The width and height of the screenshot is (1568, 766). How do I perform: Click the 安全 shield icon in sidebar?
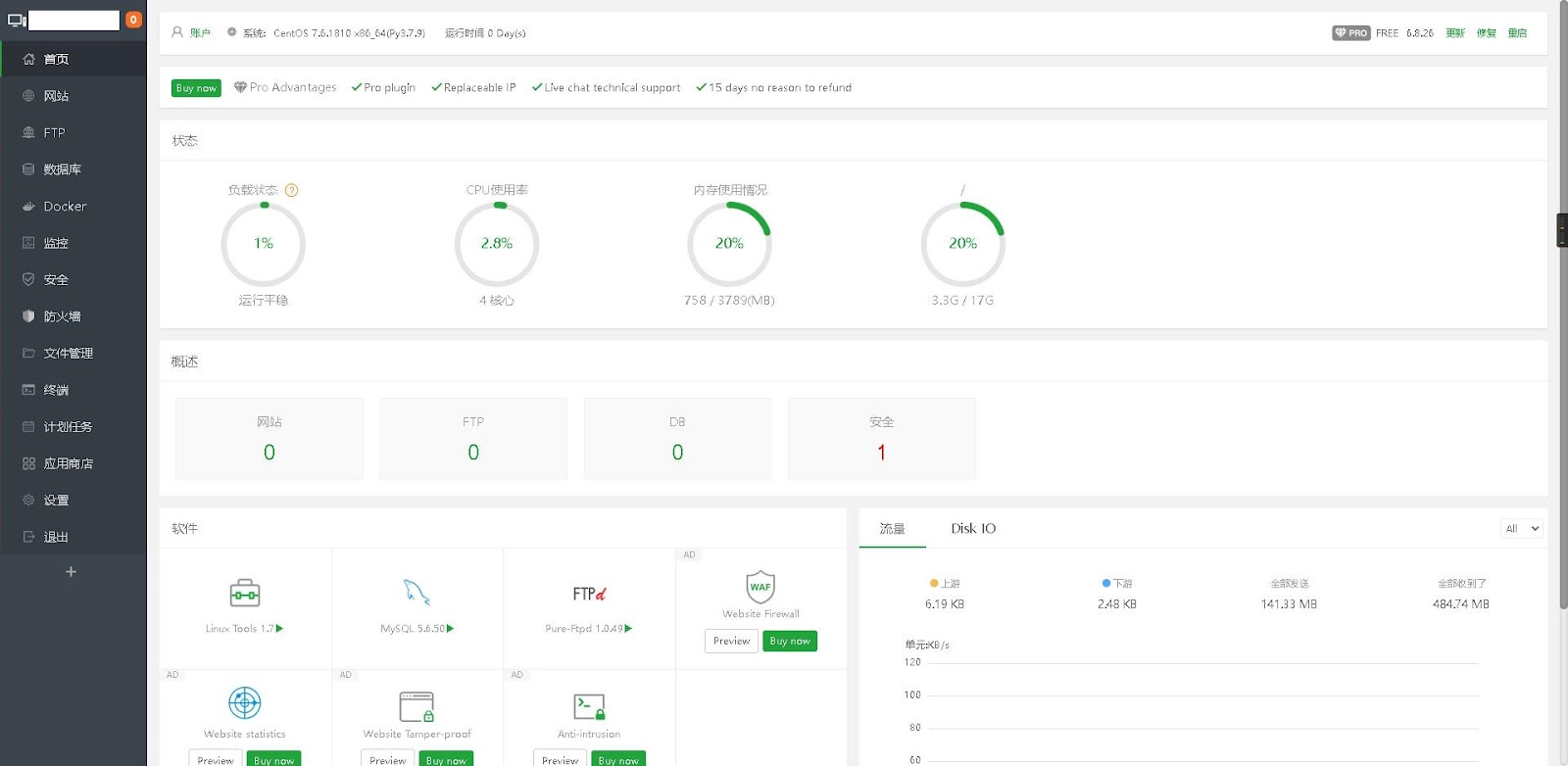pyautogui.click(x=28, y=279)
